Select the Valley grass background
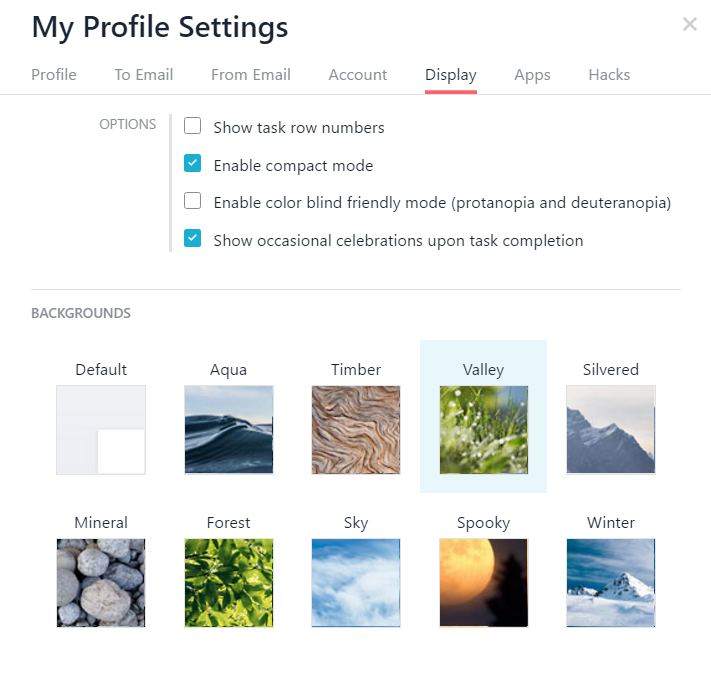Viewport: 711px width, 679px height. (x=484, y=429)
